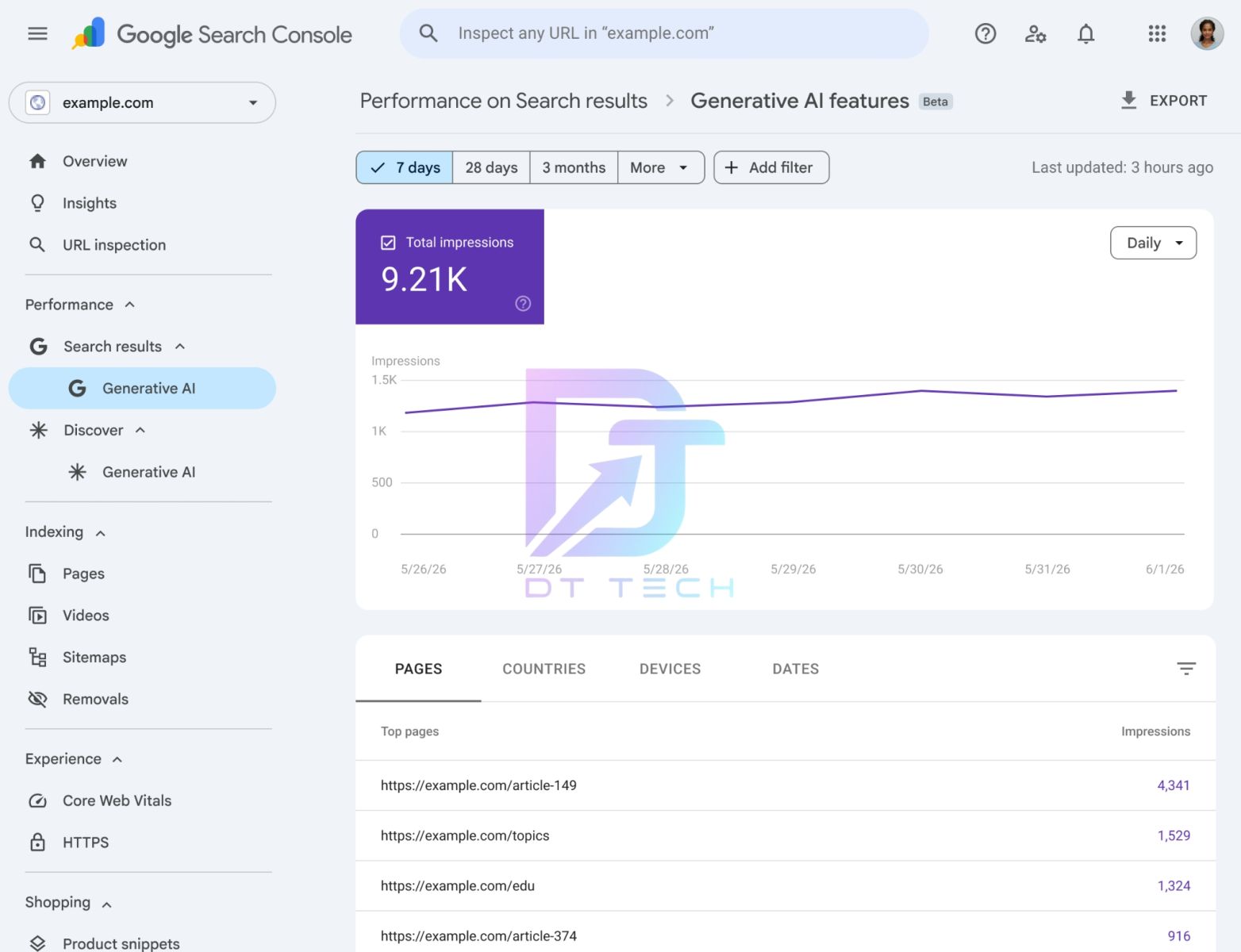Click the Add filter button
The width and height of the screenshot is (1241, 952).
point(771,167)
